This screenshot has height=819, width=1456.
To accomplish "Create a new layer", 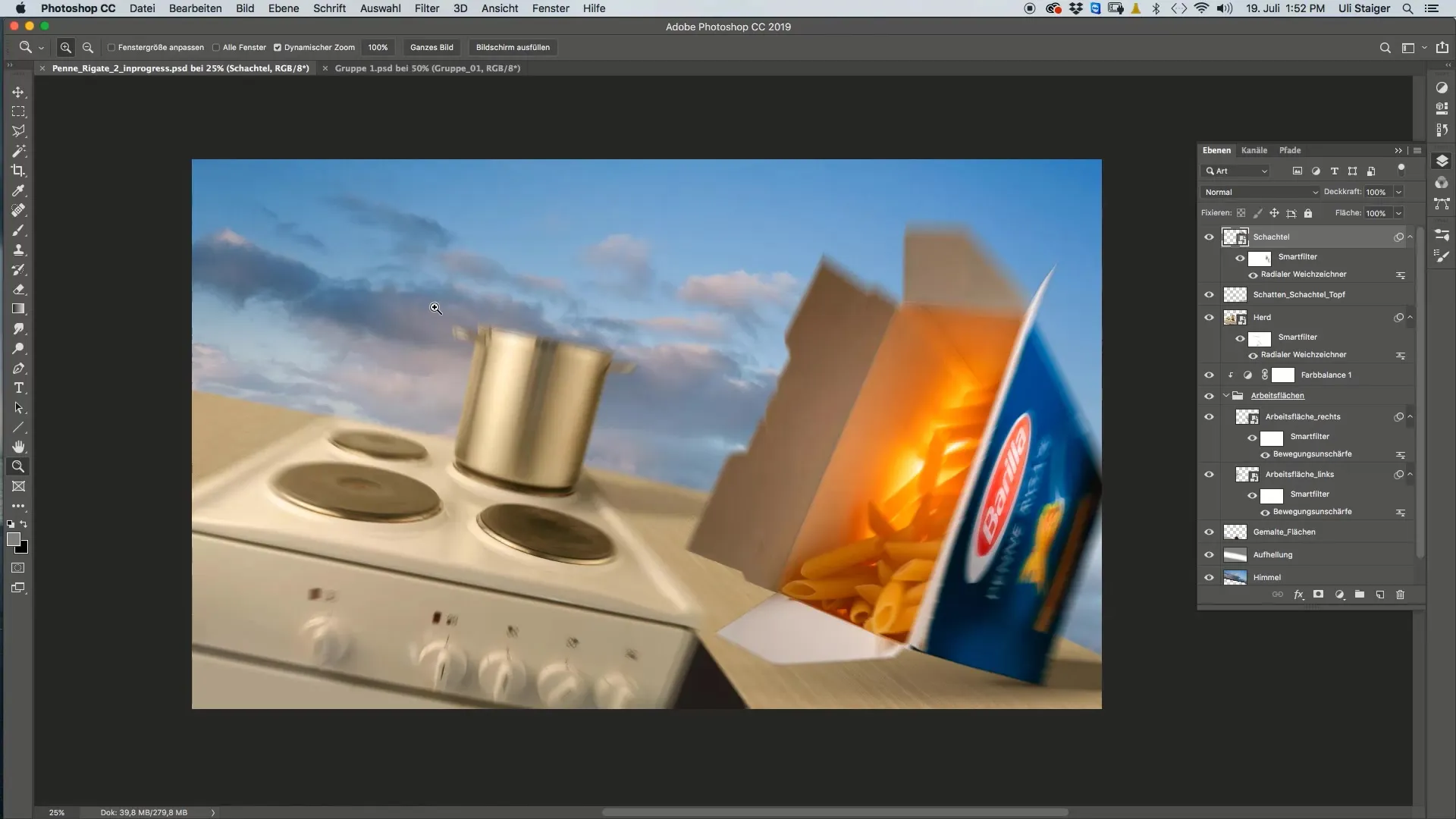I will [1380, 595].
